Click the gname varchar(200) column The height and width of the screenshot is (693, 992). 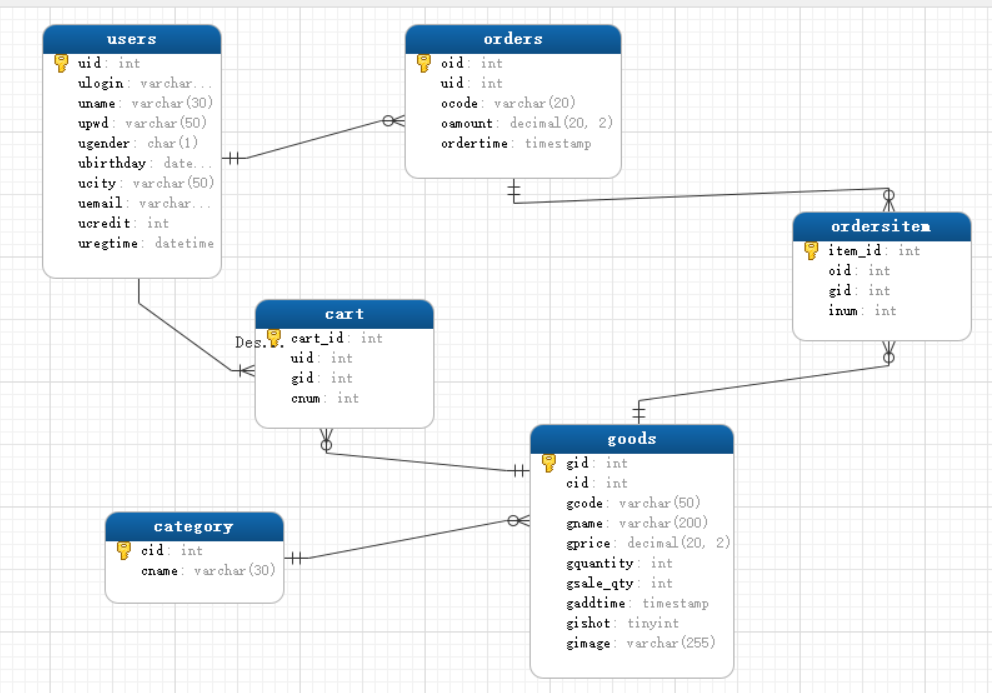636,523
